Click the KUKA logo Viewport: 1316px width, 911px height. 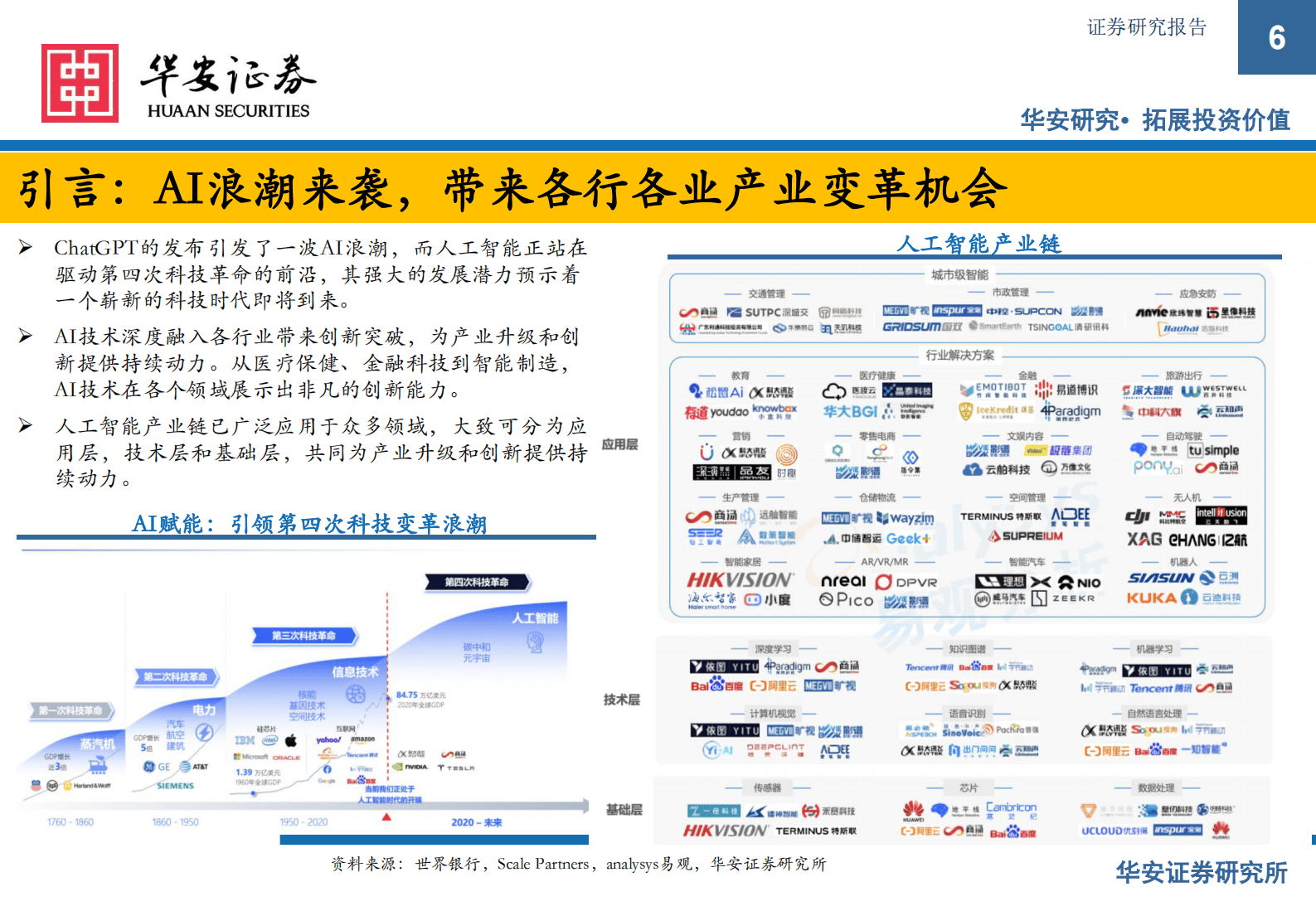[1152, 597]
